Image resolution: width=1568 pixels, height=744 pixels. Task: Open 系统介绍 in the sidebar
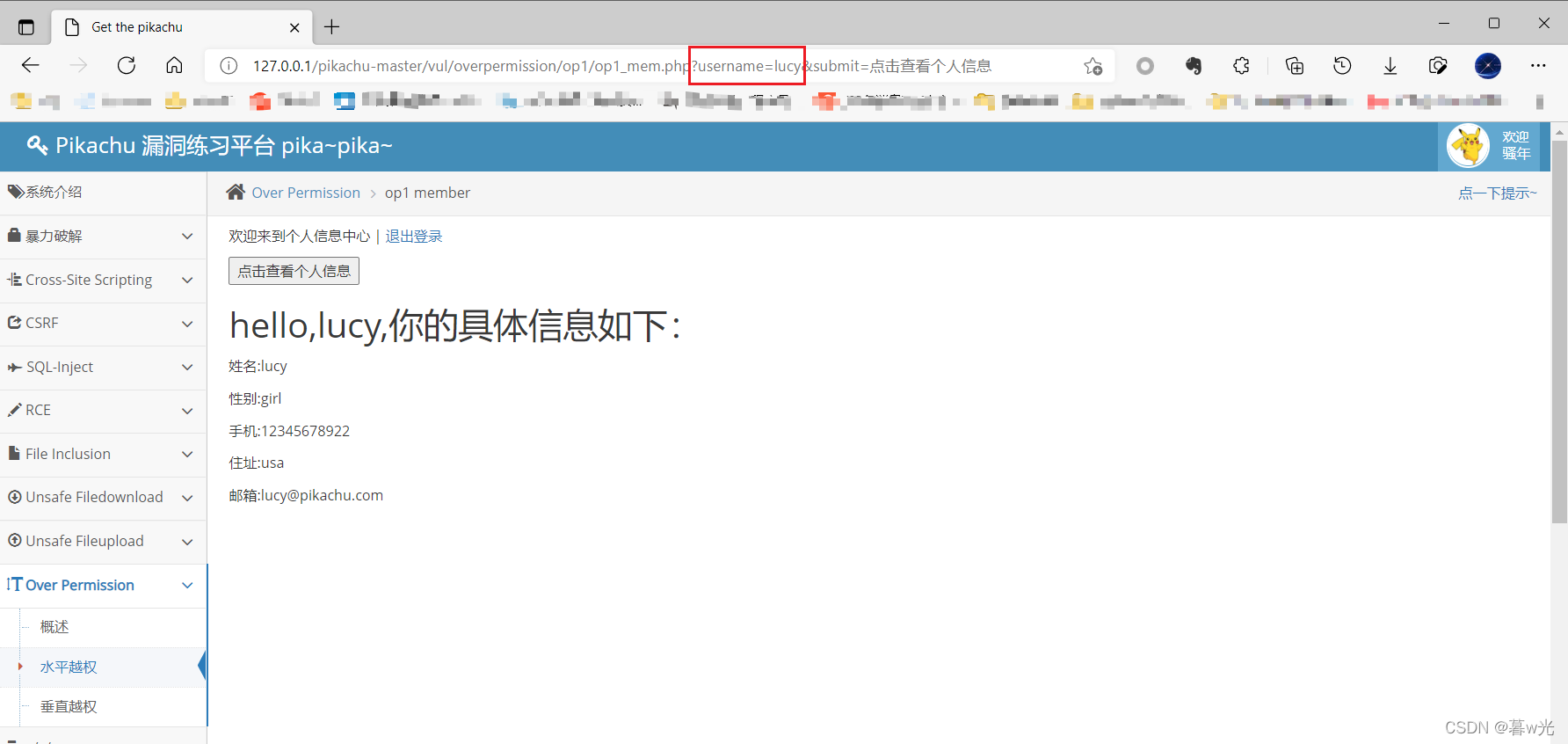103,192
